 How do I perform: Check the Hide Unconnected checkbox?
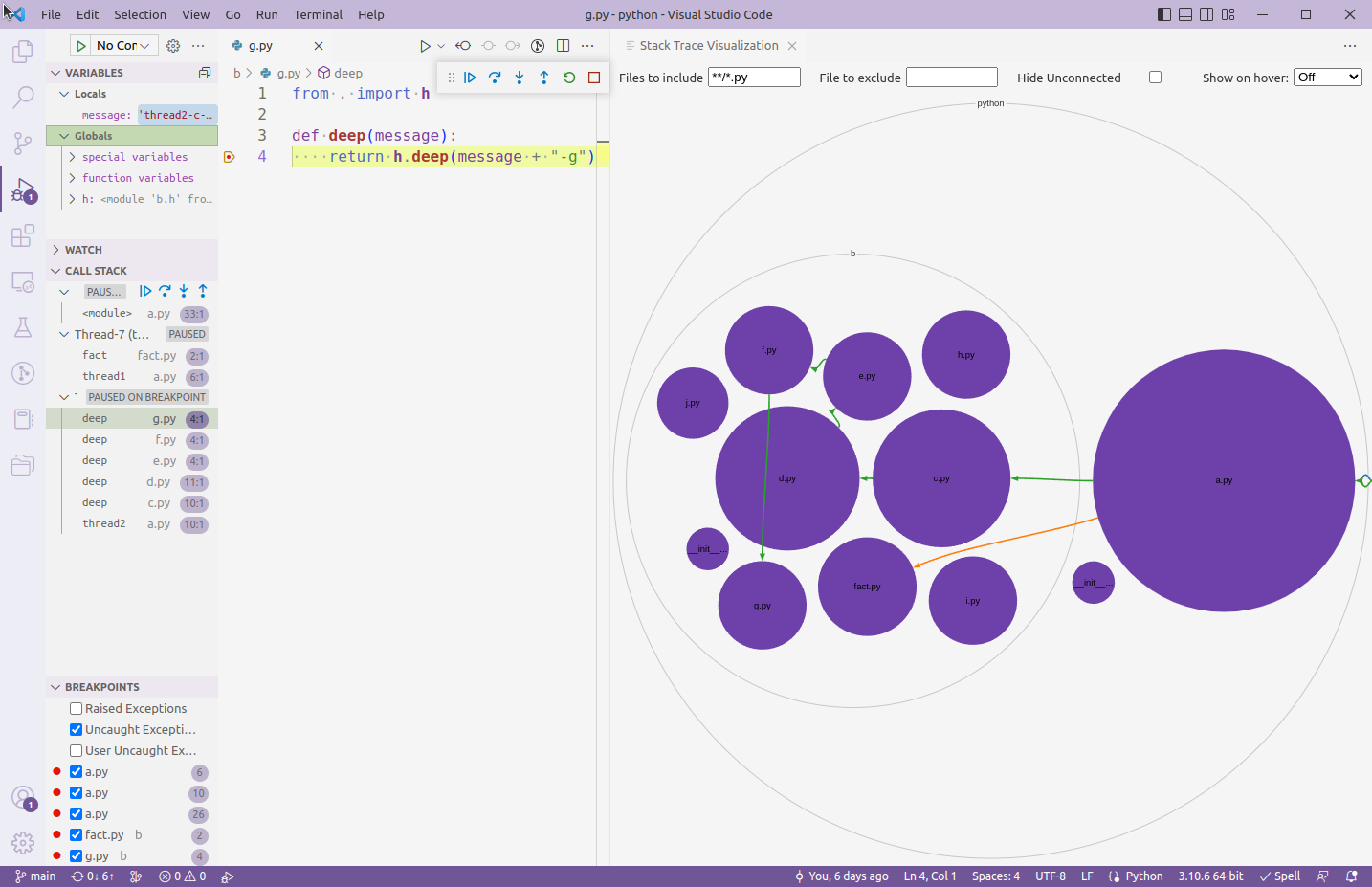[1155, 78]
